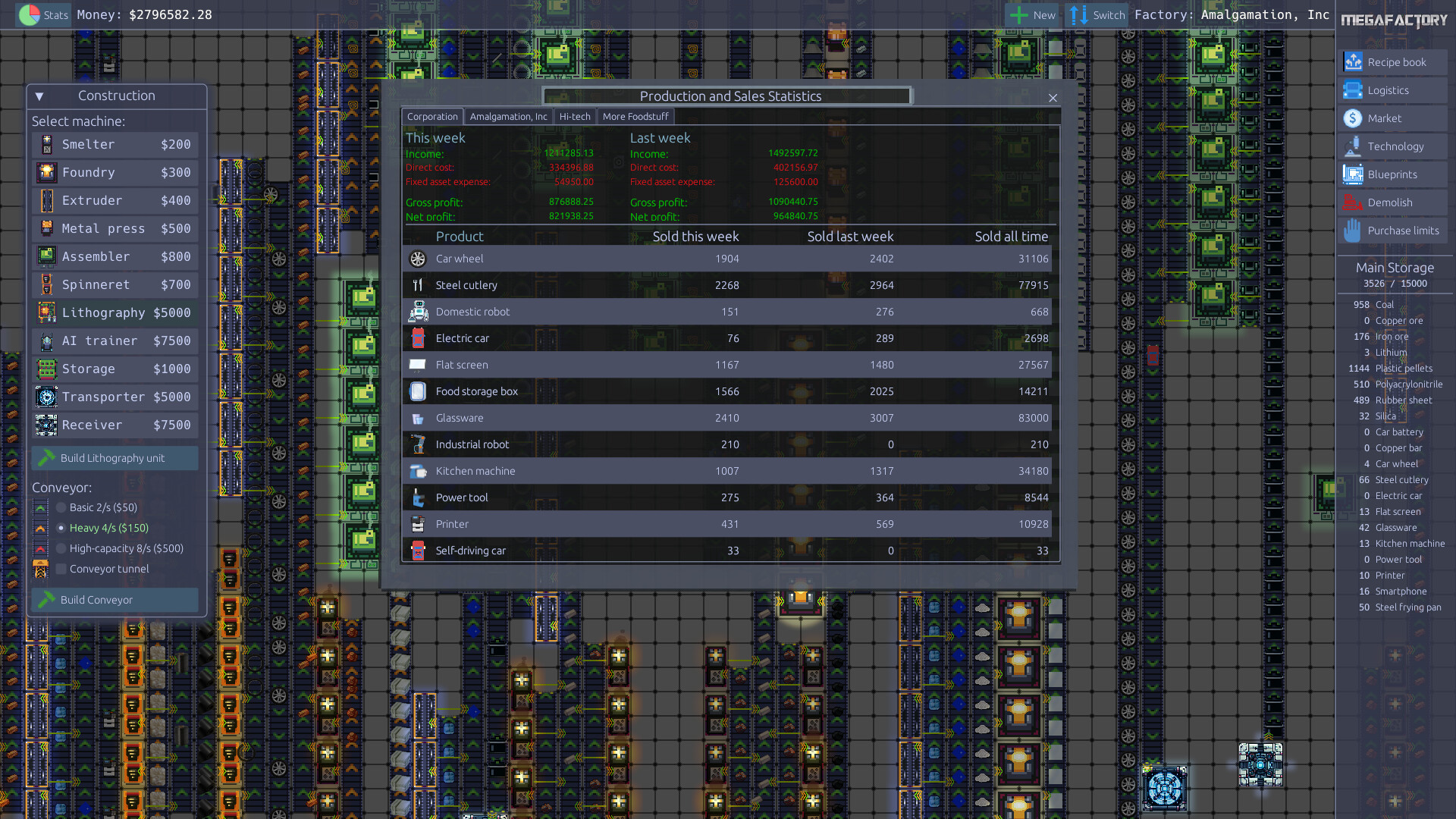
Task: Select the Car wheel row in statistics
Action: point(726,259)
